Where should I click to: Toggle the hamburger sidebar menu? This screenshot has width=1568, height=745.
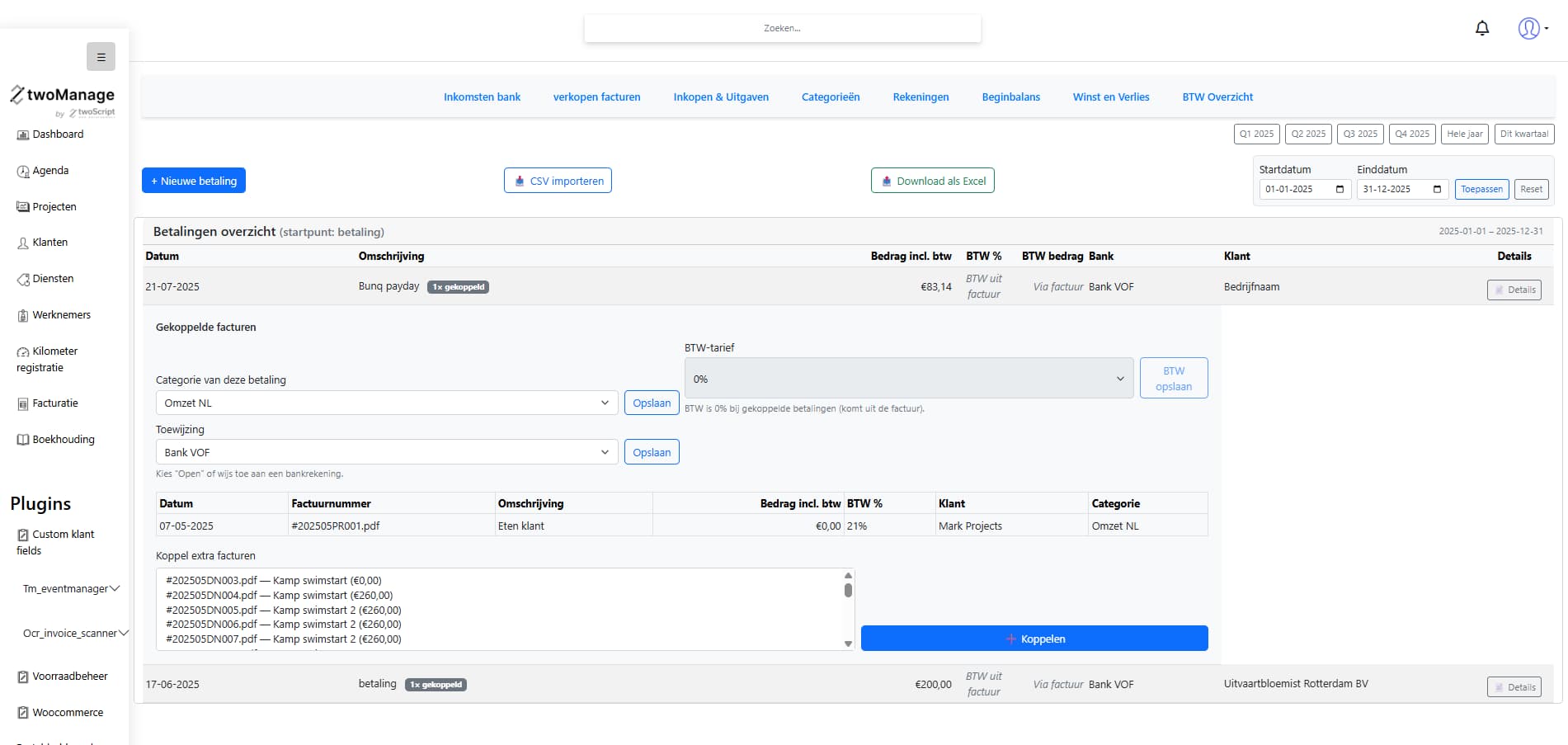pos(101,57)
